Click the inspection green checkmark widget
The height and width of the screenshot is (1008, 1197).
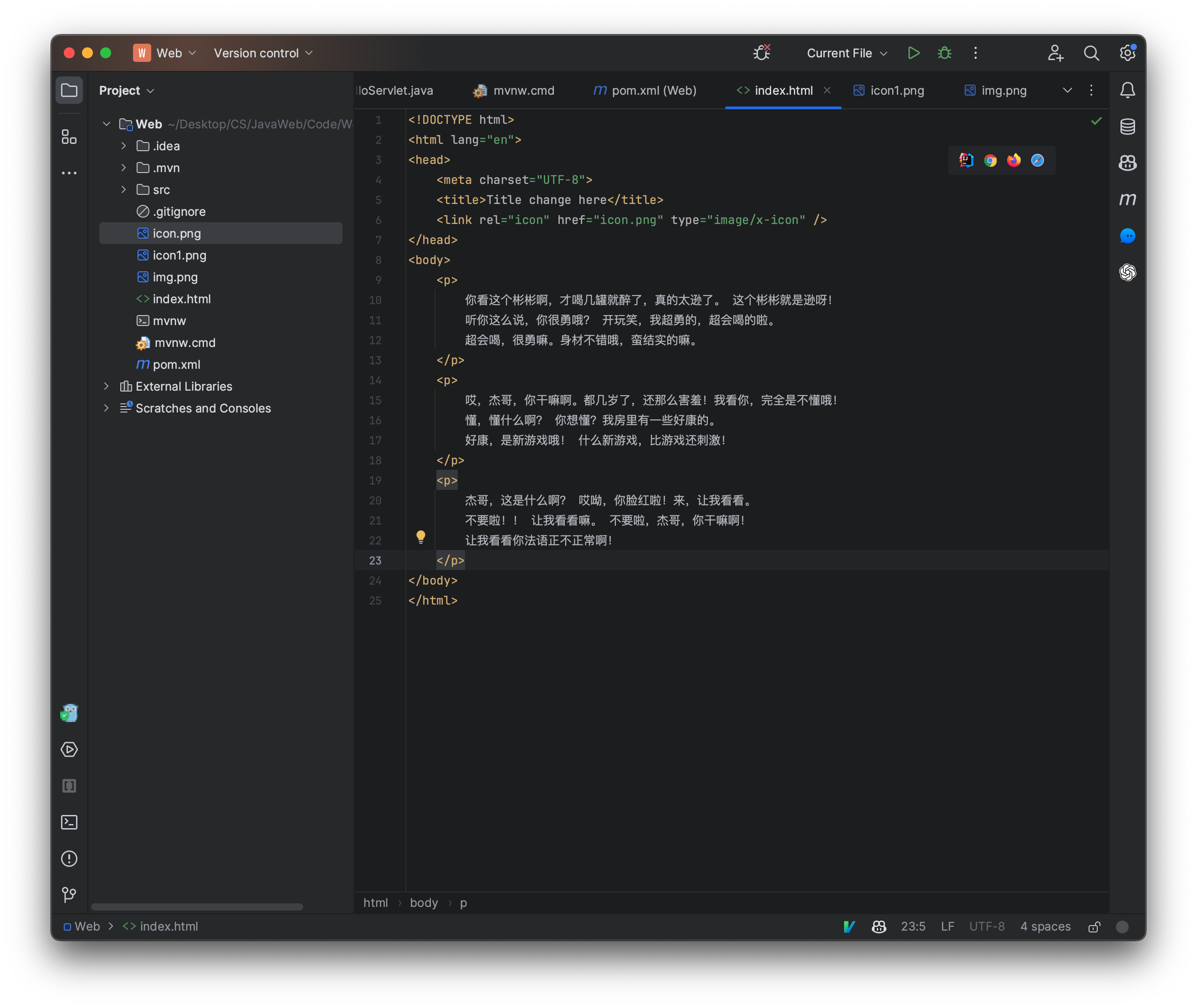(1096, 121)
